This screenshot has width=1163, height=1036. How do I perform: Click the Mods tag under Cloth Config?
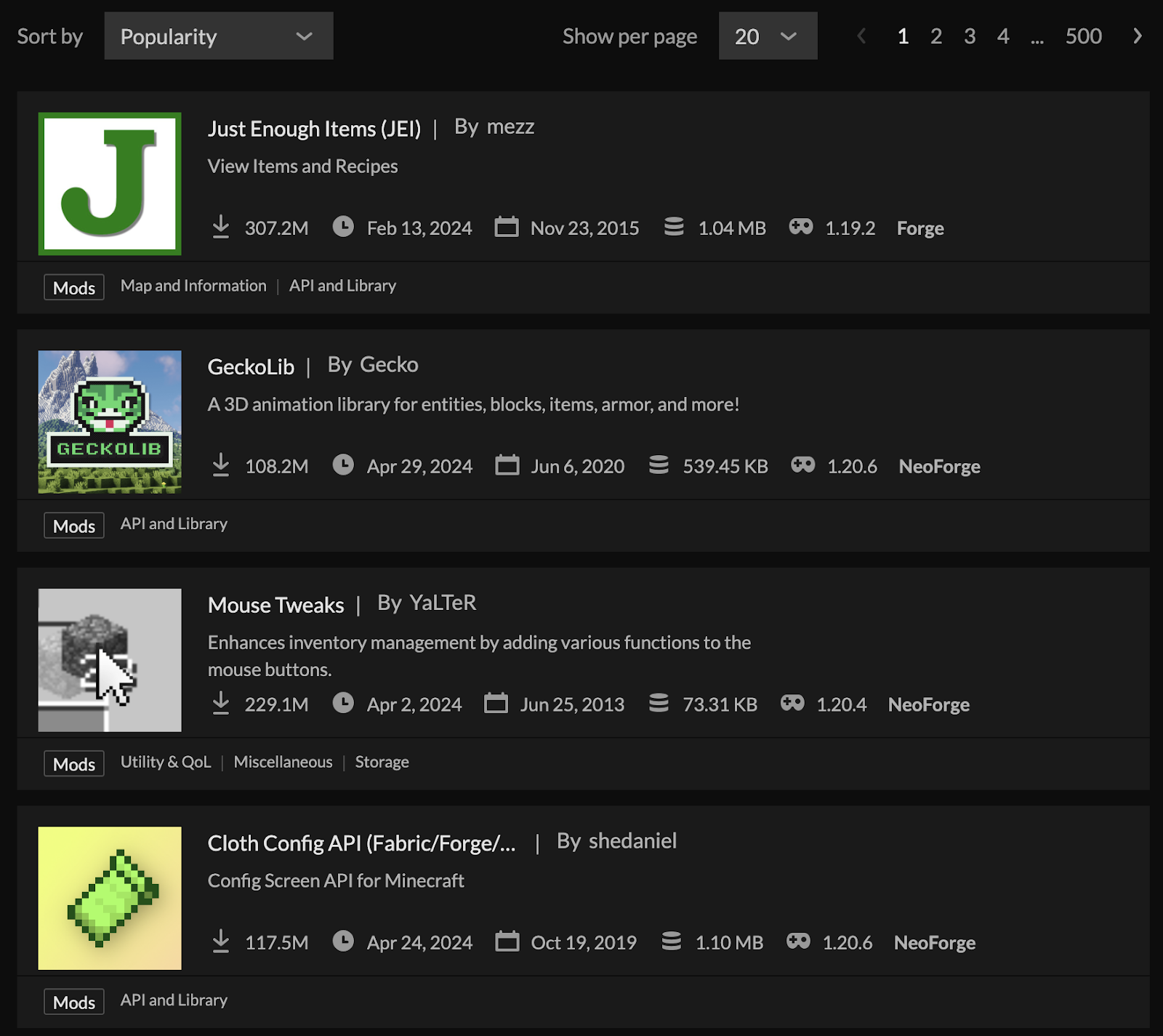click(74, 1002)
